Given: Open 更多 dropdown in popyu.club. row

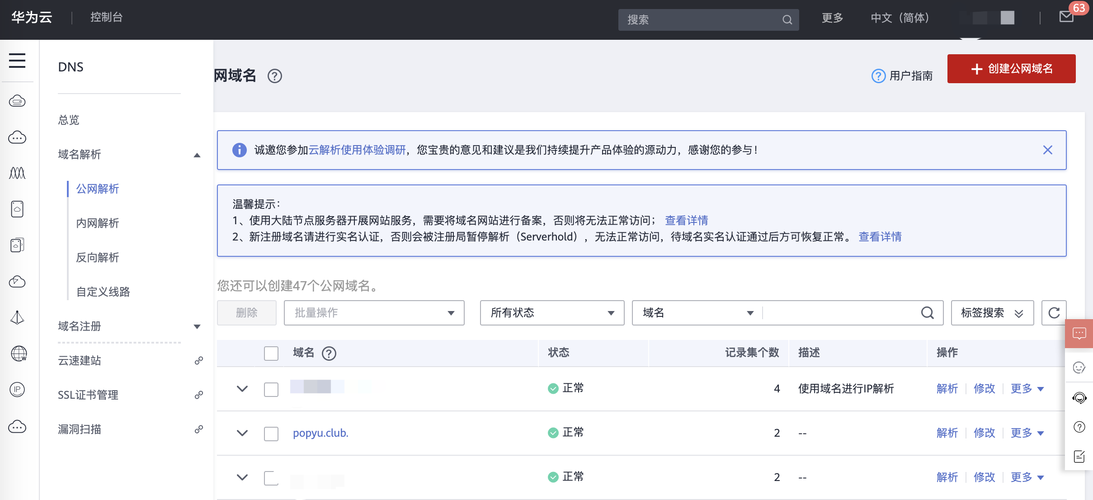Looking at the screenshot, I should (x=1027, y=433).
